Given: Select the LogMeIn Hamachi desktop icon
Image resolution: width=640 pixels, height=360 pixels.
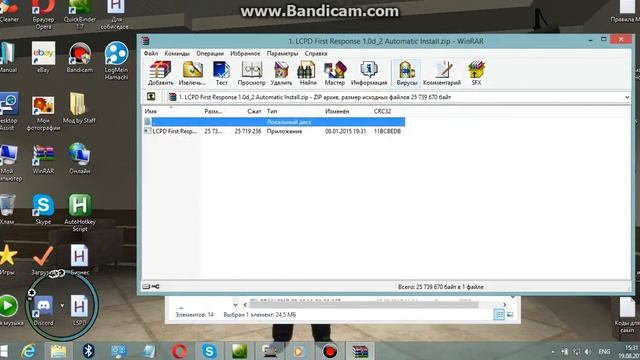Looking at the screenshot, I should (116, 61).
